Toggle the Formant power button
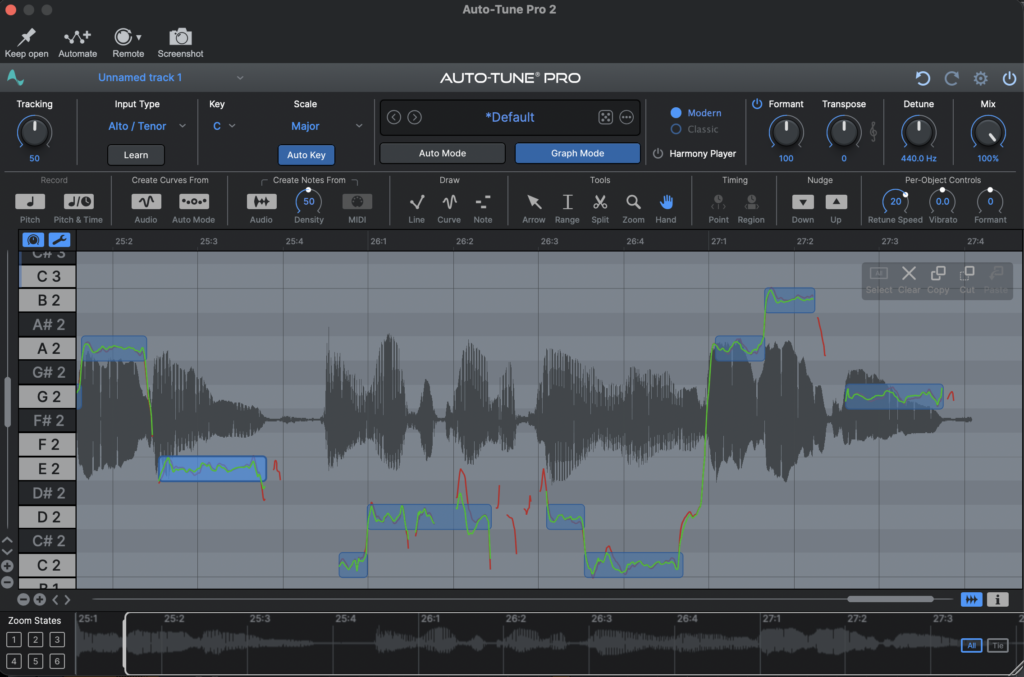Screen dimensions: 1024x677 click(x=757, y=104)
